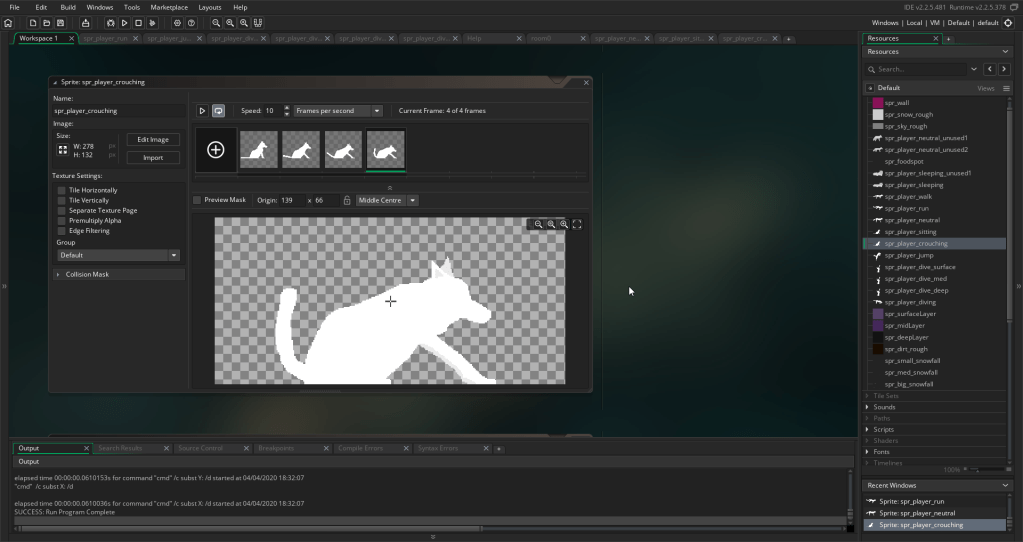The height and width of the screenshot is (542, 1023).
Task: Click the Run game play icon in main toolbar
Action: pyautogui.click(x=123, y=22)
